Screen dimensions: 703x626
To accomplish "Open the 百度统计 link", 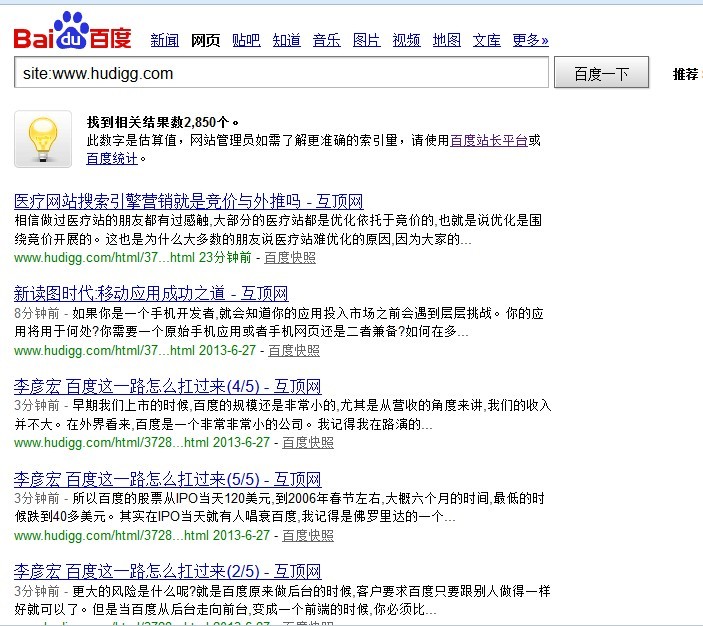I will [x=112, y=158].
